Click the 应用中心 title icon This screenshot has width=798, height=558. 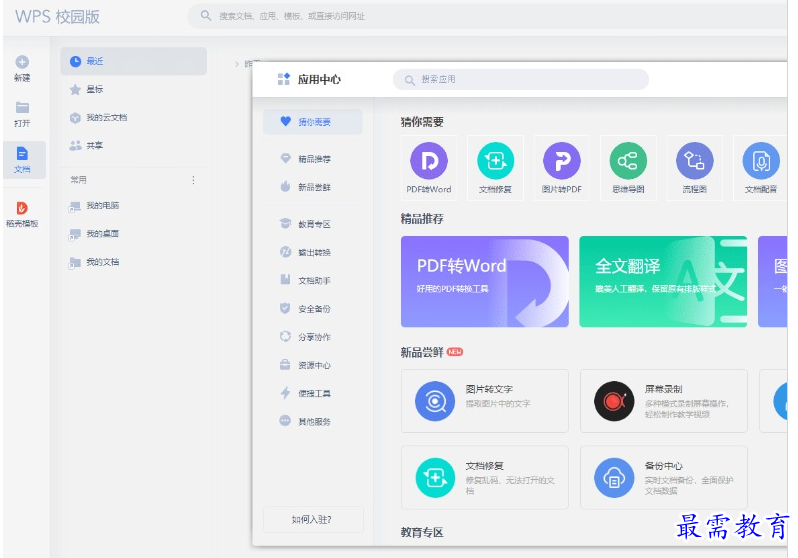point(283,79)
